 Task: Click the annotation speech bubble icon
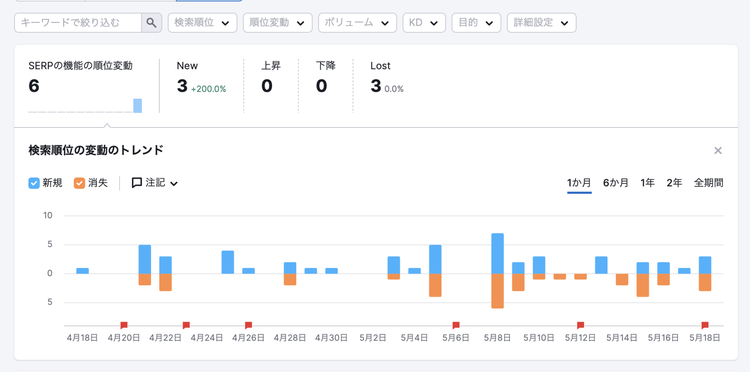(137, 183)
